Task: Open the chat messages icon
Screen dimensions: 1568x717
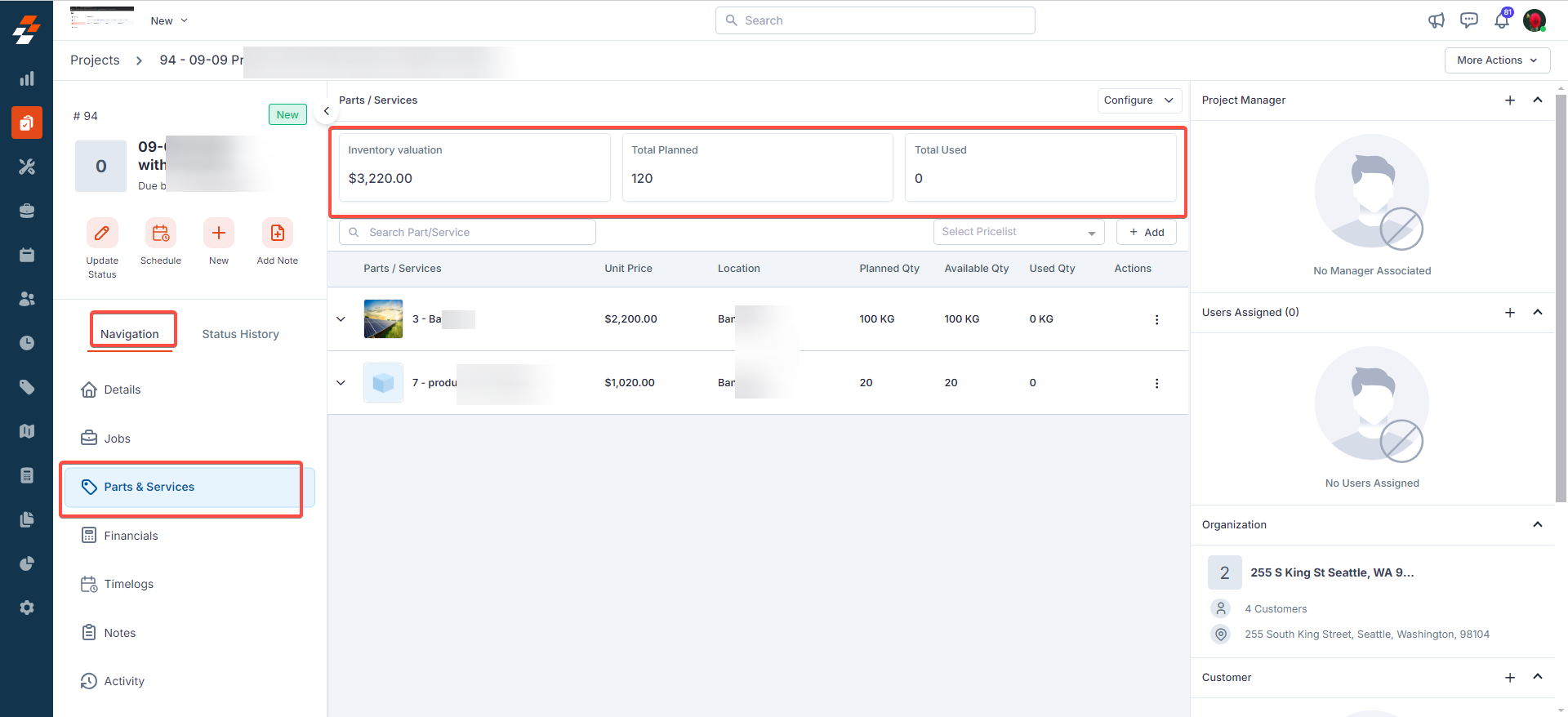Action: [1468, 20]
